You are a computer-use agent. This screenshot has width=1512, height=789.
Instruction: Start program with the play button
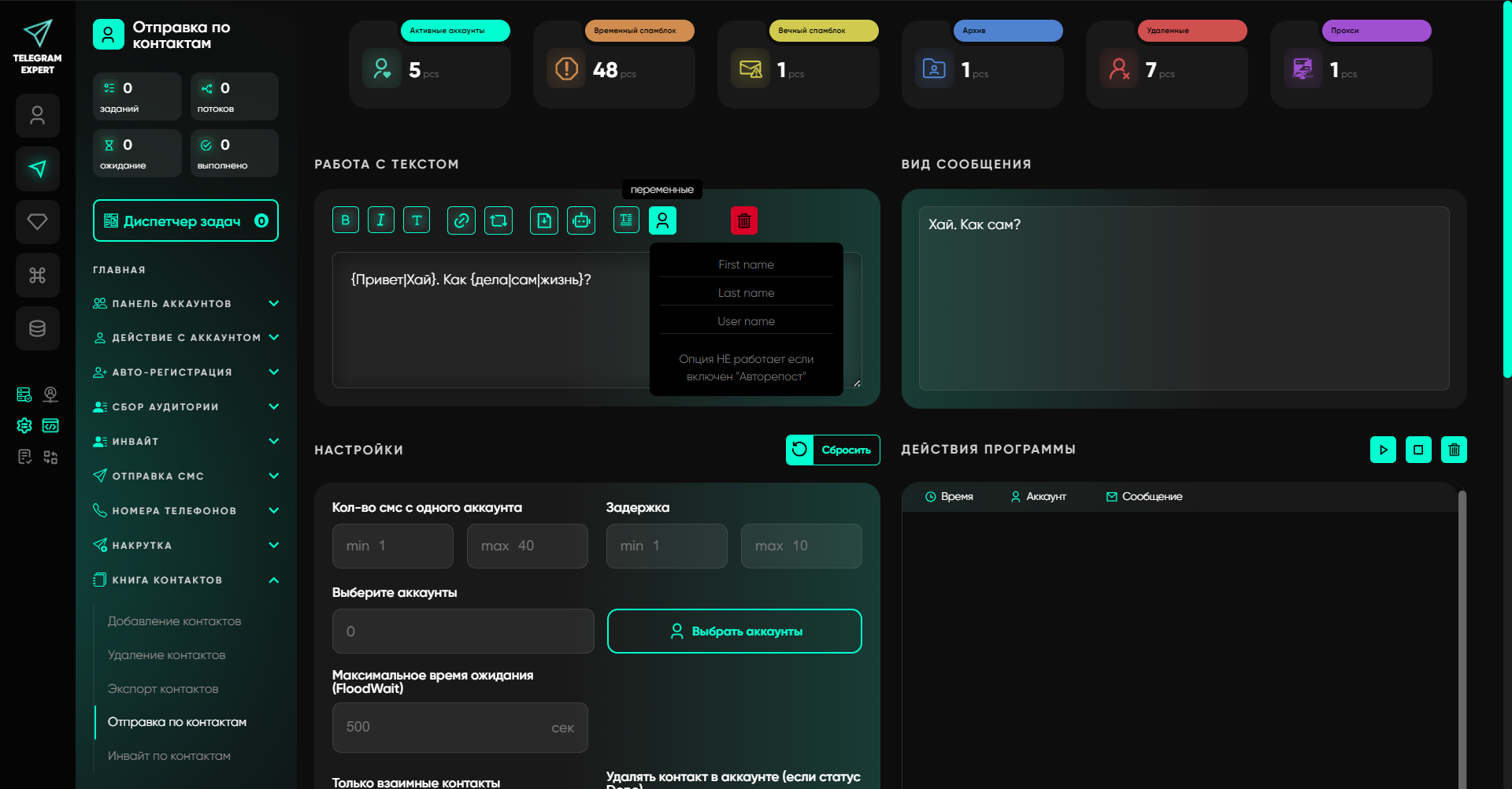click(1383, 450)
